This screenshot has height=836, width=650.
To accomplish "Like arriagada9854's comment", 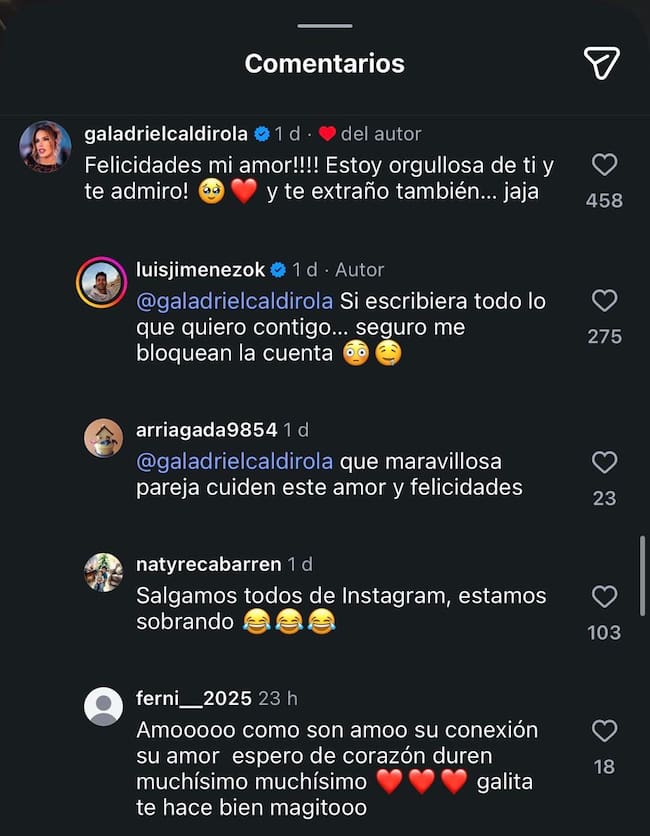I will [604, 462].
